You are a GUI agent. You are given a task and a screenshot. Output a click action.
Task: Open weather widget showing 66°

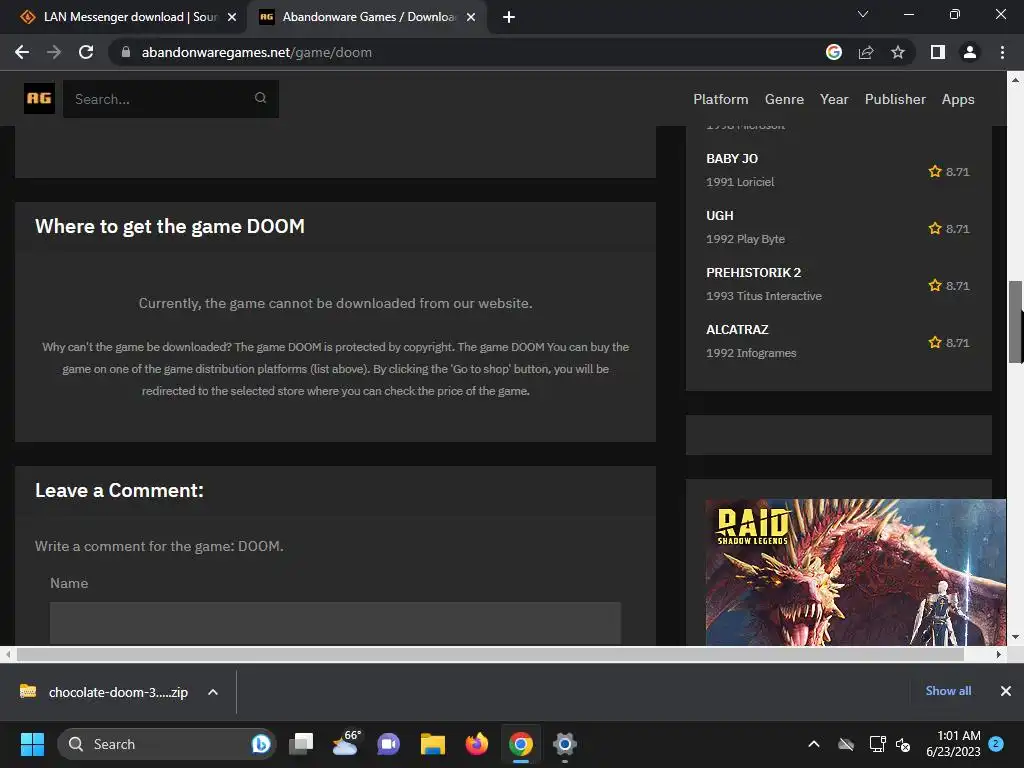pos(345,744)
